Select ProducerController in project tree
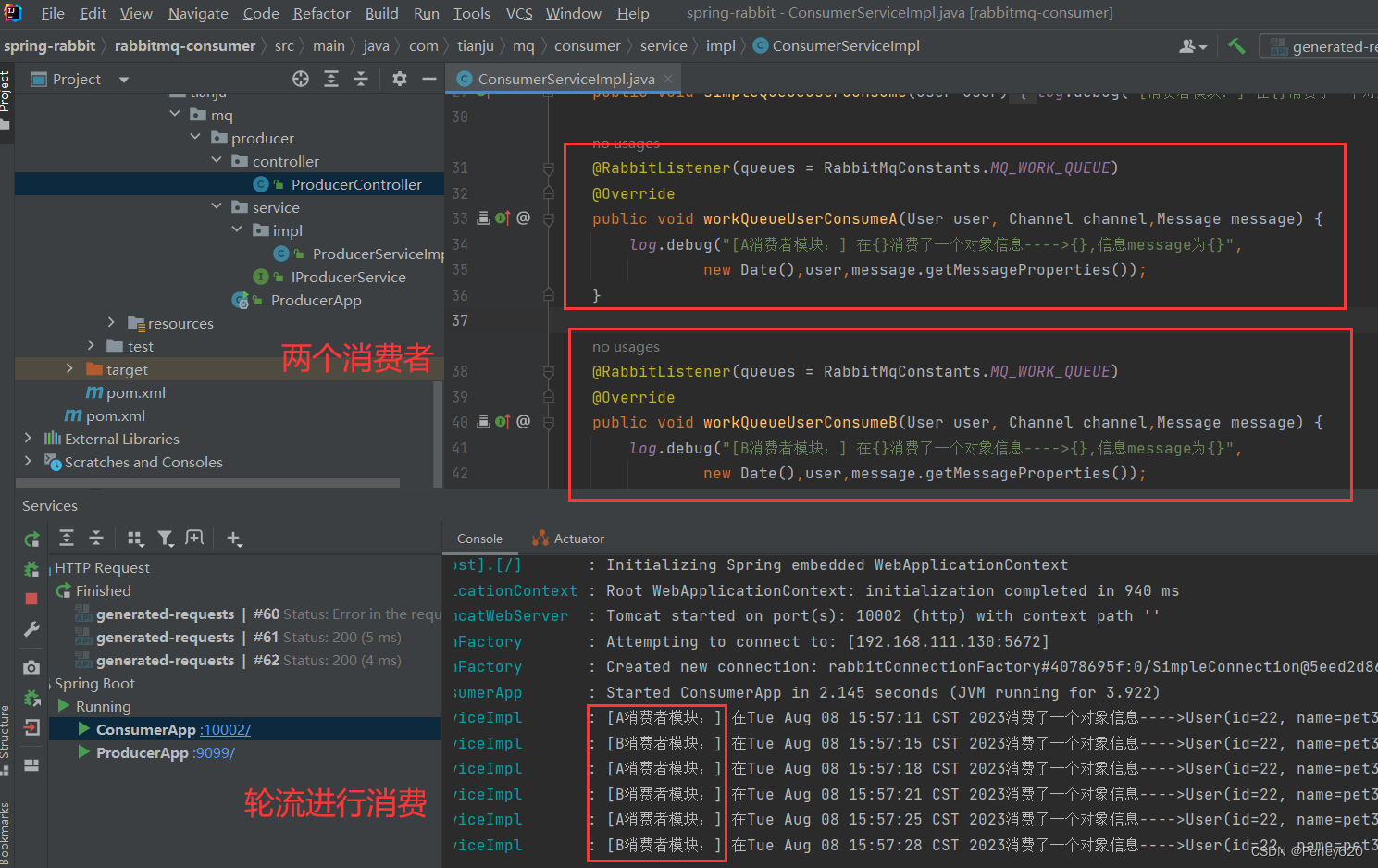Viewport: 1378px width, 868px height. [x=356, y=184]
